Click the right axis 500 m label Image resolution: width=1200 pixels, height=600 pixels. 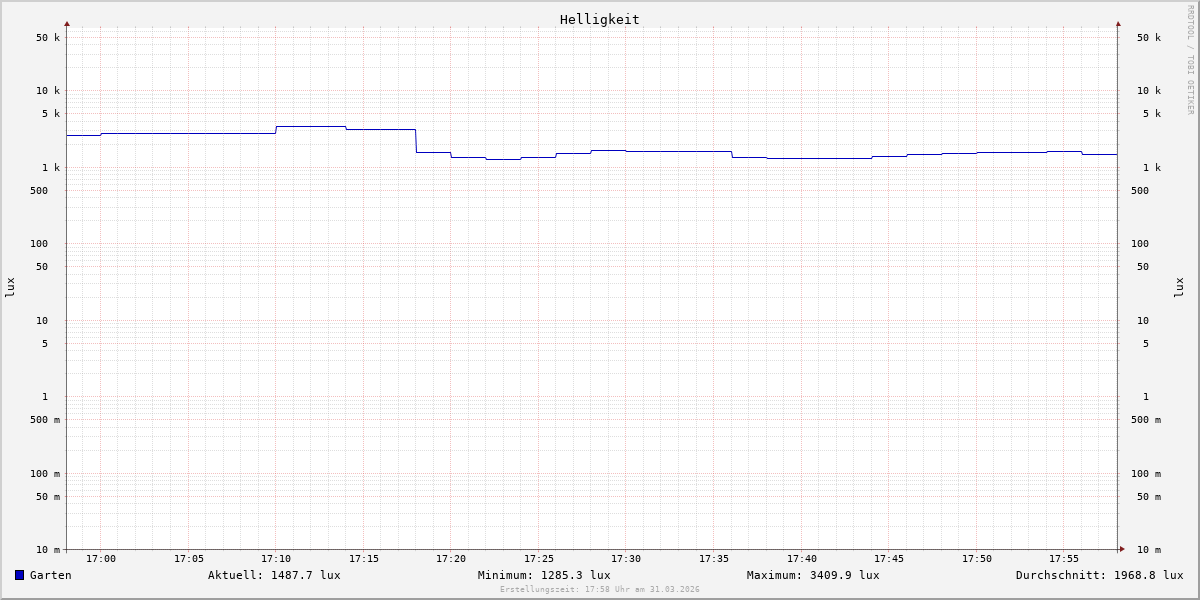point(1146,420)
